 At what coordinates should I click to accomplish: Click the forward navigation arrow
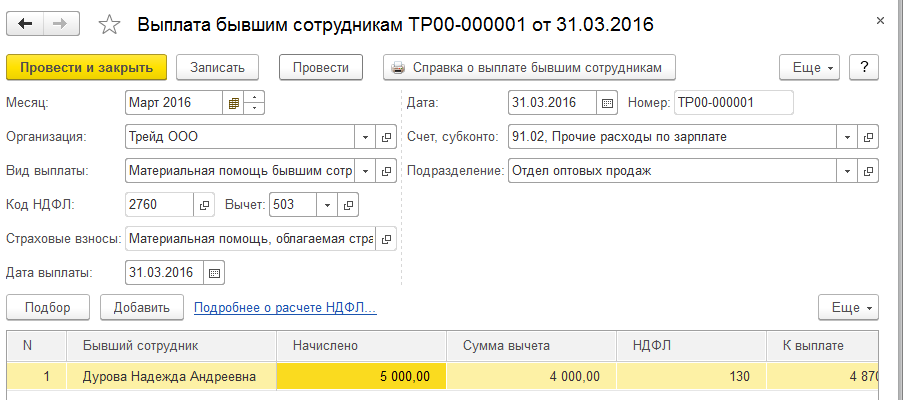coord(61,23)
